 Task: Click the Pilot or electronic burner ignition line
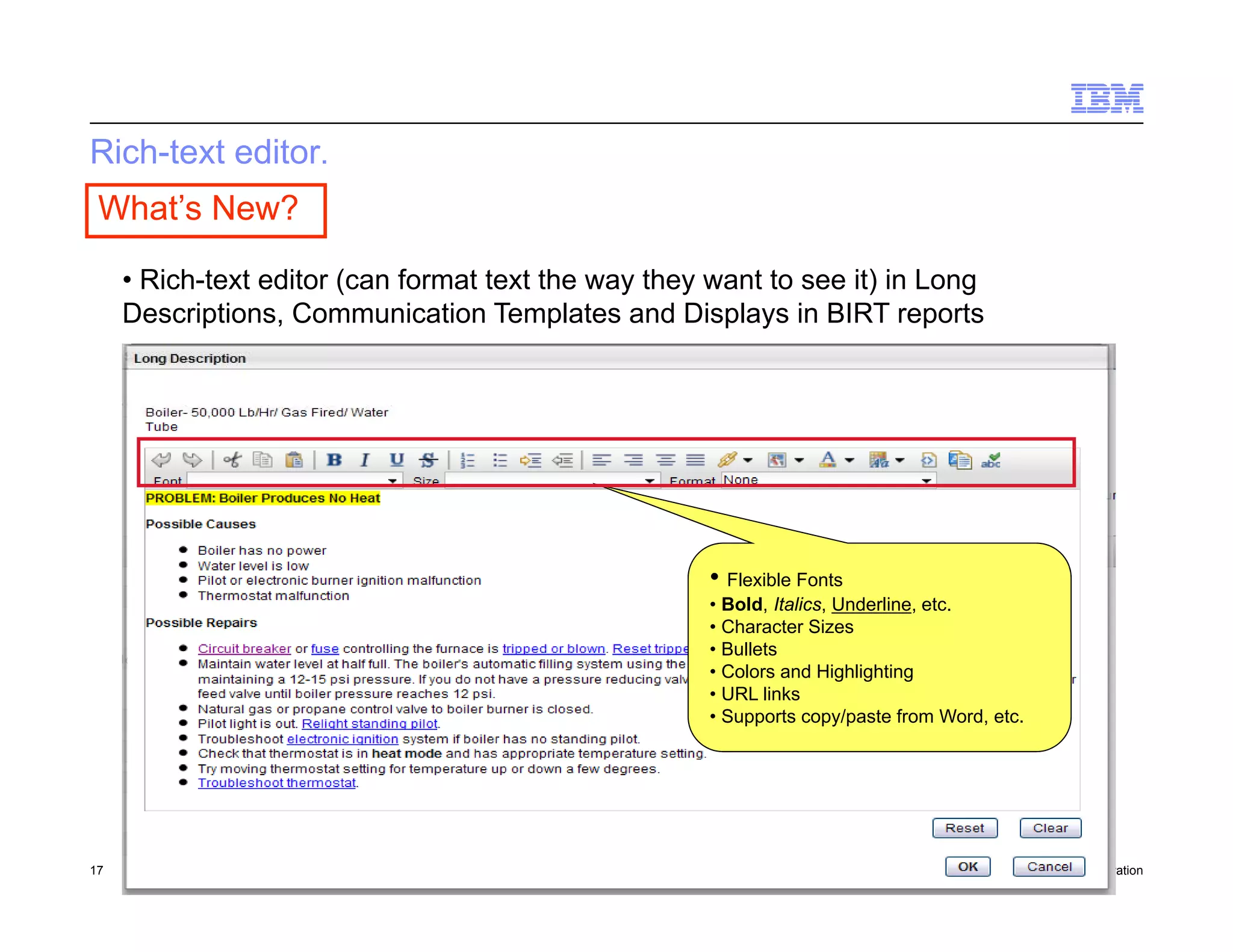point(340,581)
